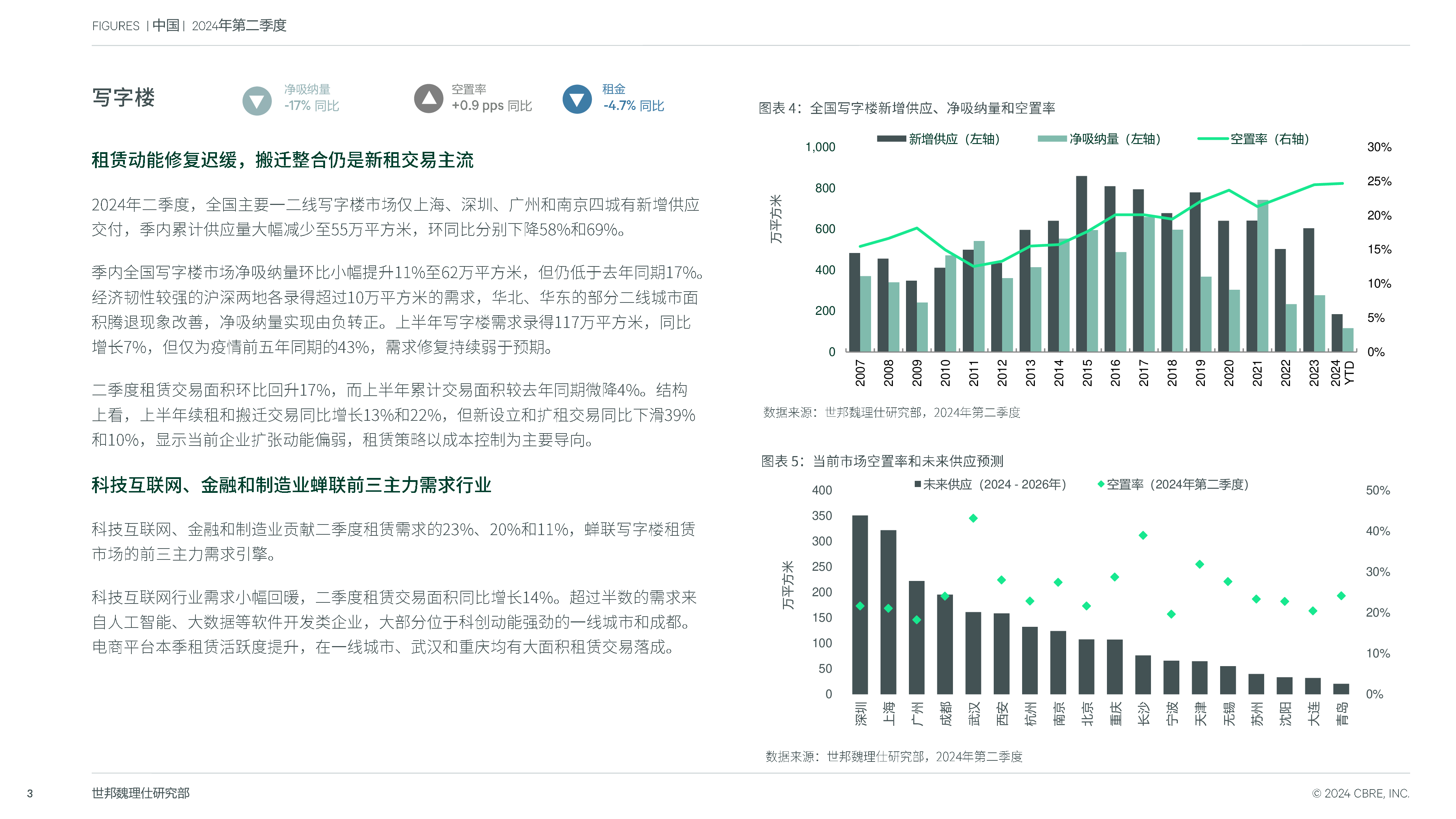1456x819 pixels.
Task: Click the 天津 vacancy diamond marker
Action: [x=1199, y=564]
